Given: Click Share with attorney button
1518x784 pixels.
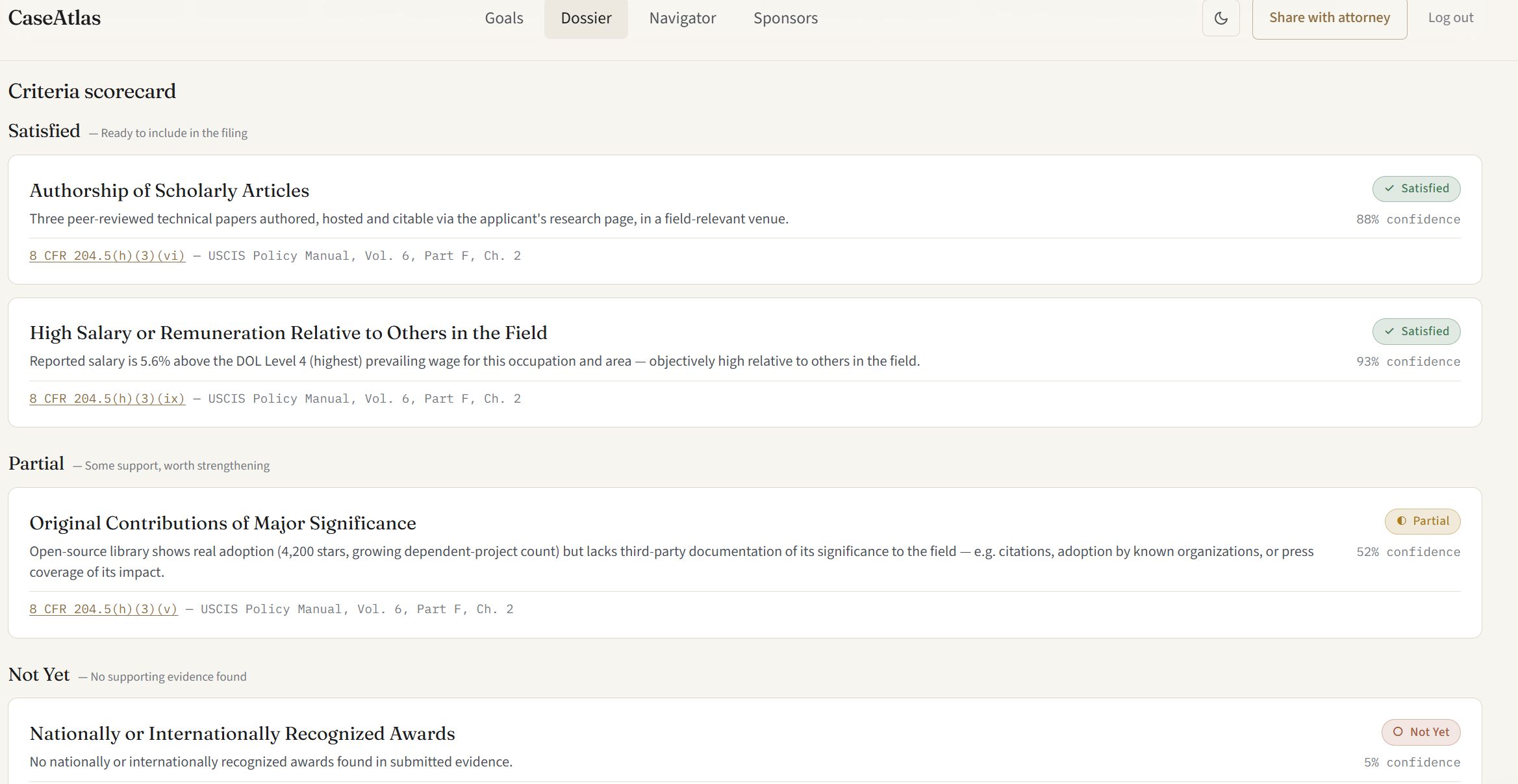Looking at the screenshot, I should pos(1330,18).
